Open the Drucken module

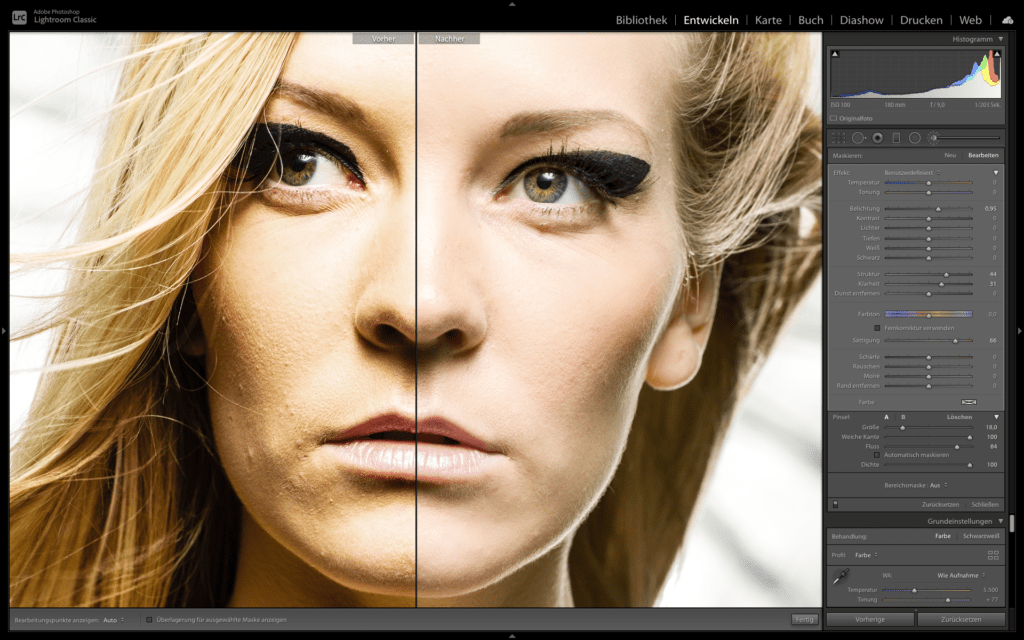pos(921,20)
